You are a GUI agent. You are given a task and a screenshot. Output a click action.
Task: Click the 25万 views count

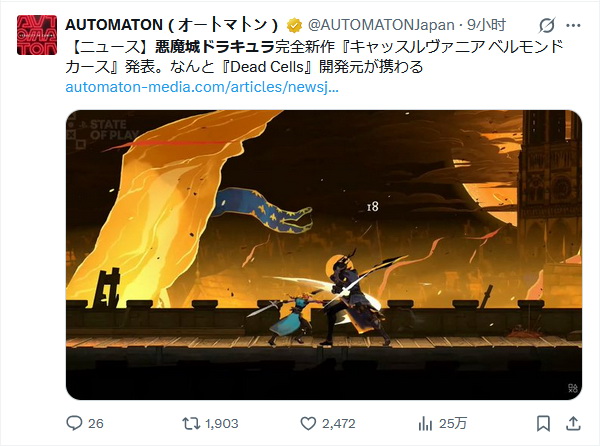point(453,423)
